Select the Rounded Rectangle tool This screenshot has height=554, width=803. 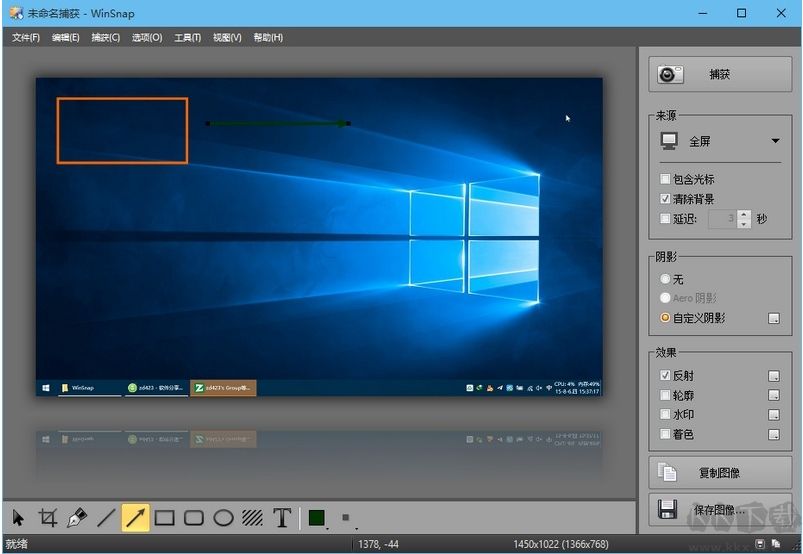pyautogui.click(x=194, y=518)
